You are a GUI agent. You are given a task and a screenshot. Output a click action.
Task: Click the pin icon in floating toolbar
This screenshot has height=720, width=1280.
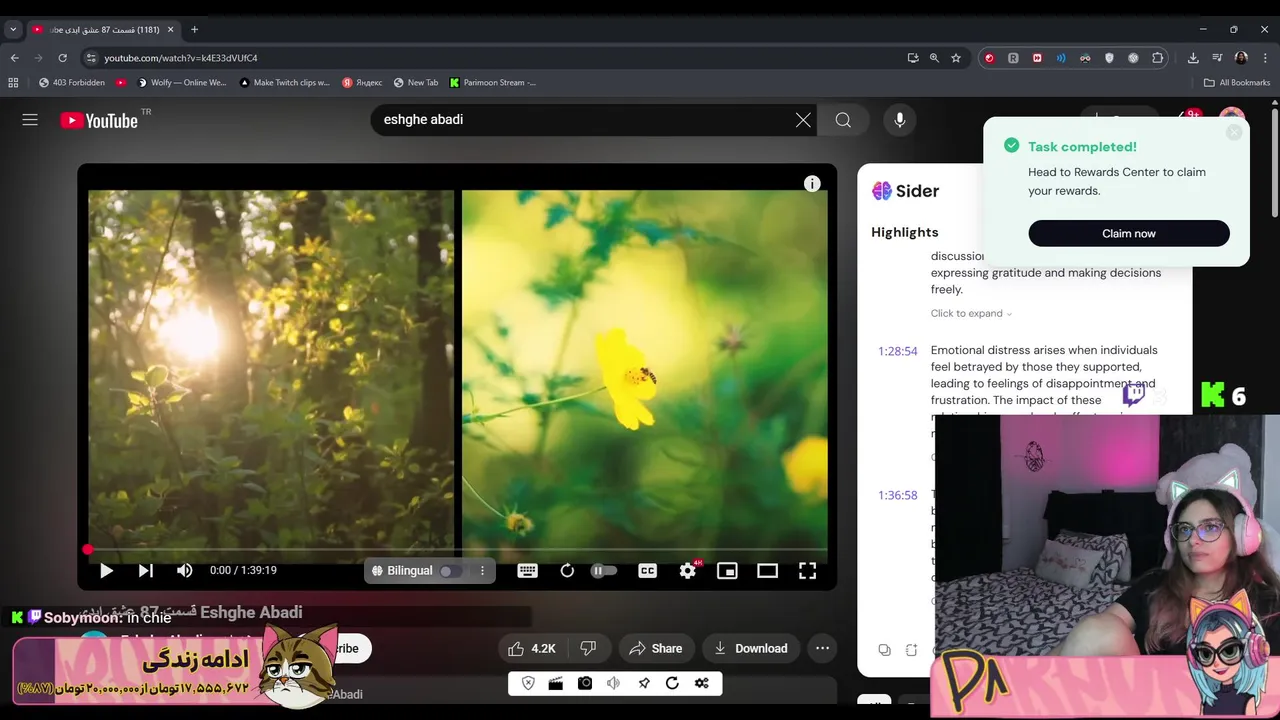pos(643,683)
